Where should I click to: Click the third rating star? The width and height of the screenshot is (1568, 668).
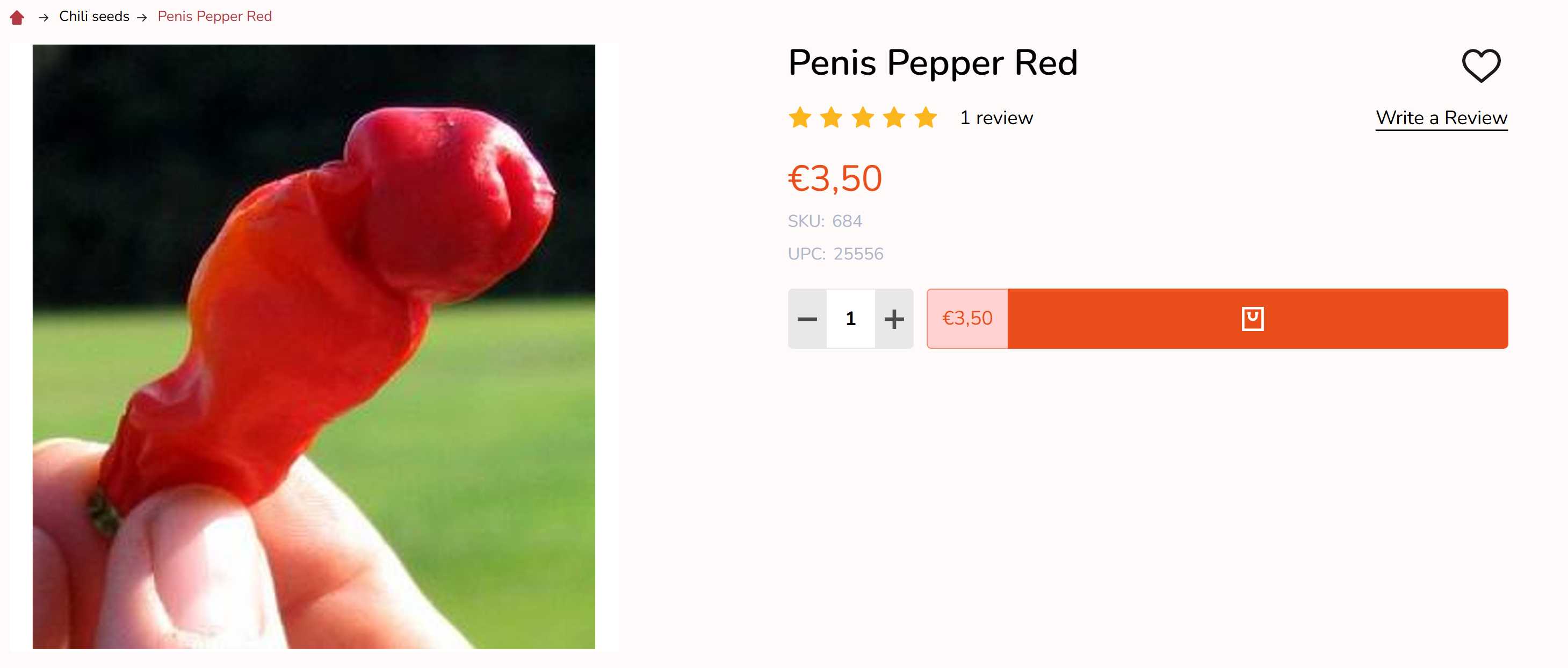[863, 118]
